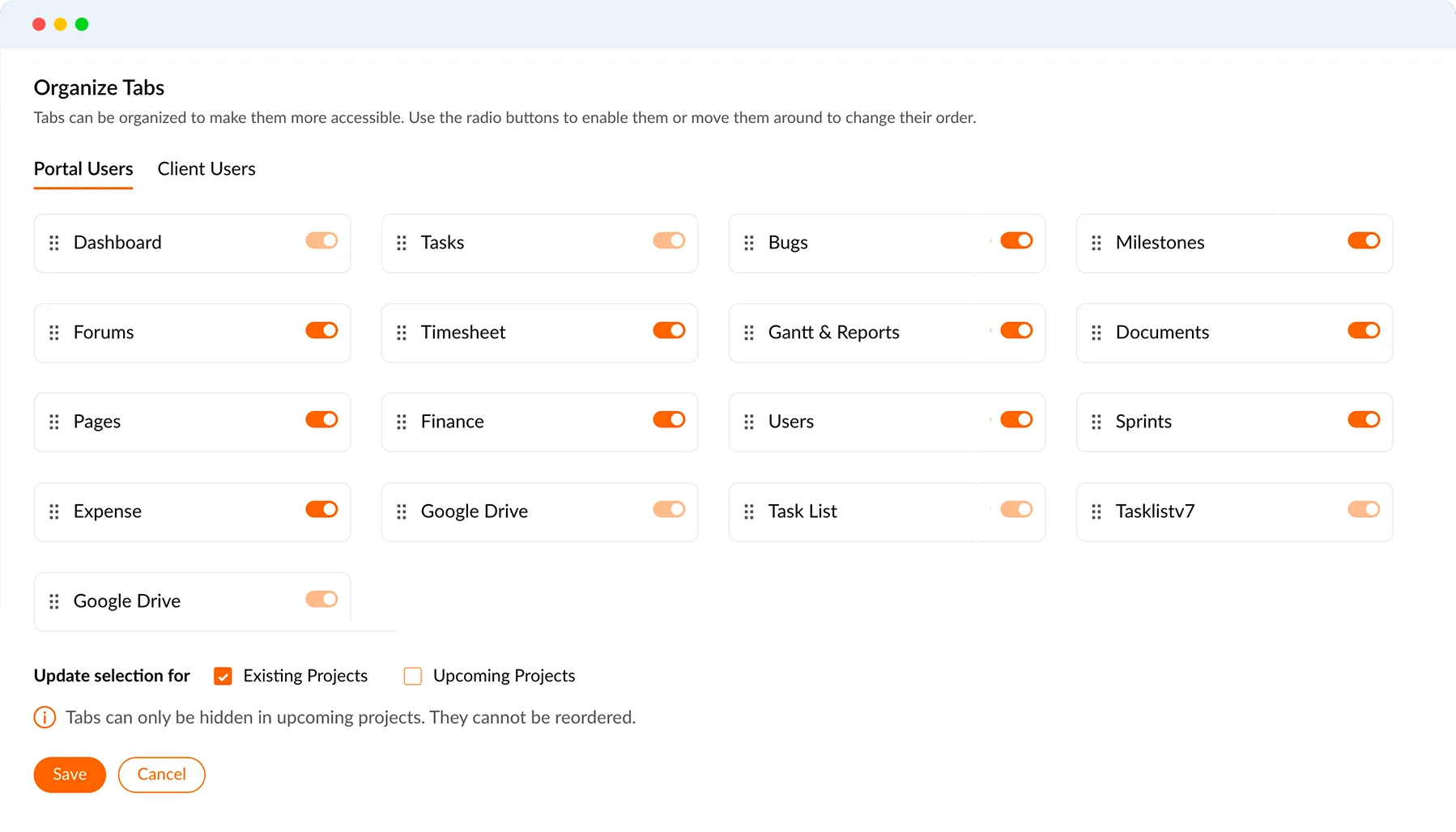Click the drag handle beside Expense
The width and height of the screenshot is (1456, 832).
(54, 512)
